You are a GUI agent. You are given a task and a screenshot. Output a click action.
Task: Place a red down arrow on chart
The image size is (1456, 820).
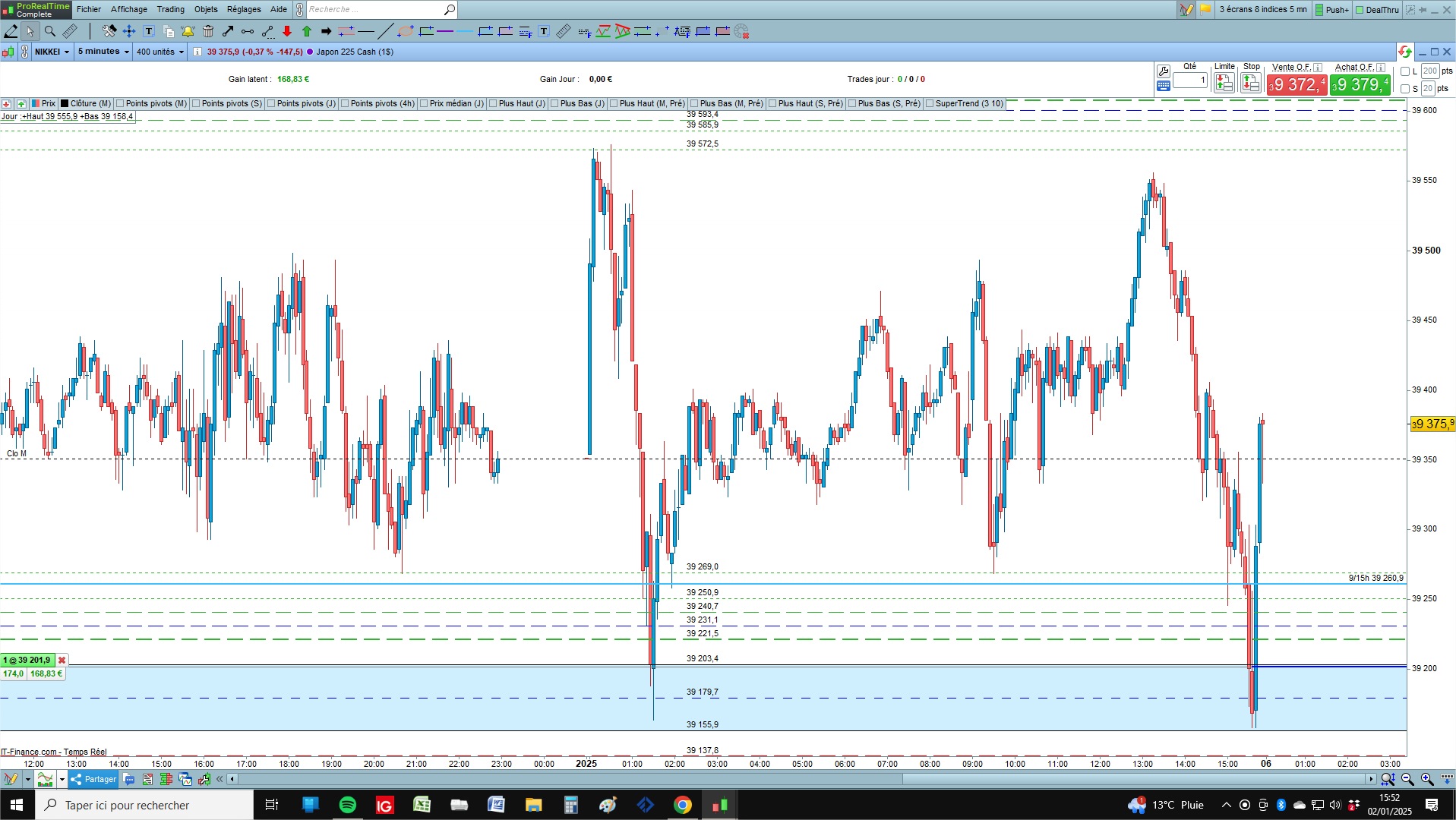(287, 31)
